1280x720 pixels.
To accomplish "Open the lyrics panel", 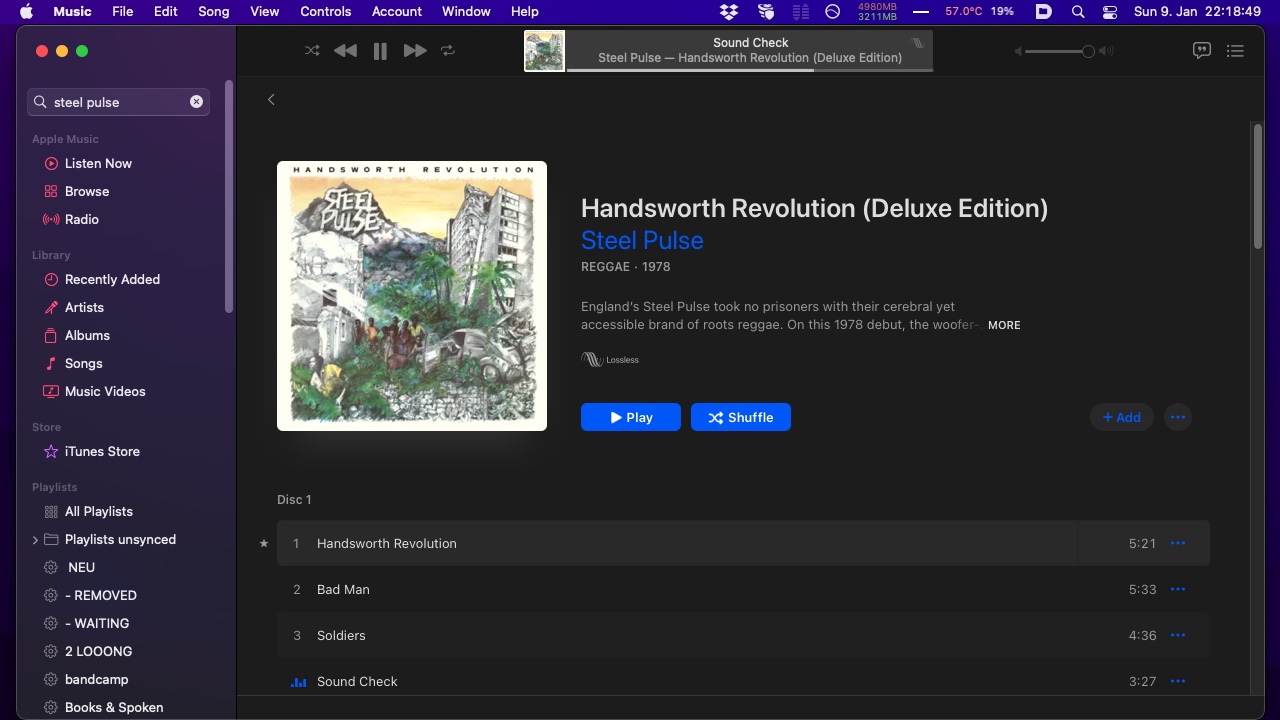I will click(x=1202, y=50).
